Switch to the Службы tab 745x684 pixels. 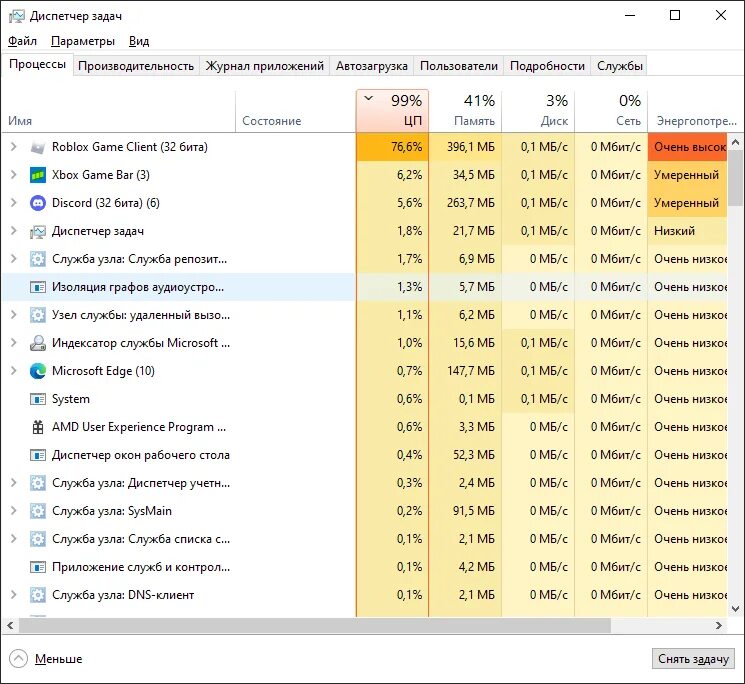(620, 66)
